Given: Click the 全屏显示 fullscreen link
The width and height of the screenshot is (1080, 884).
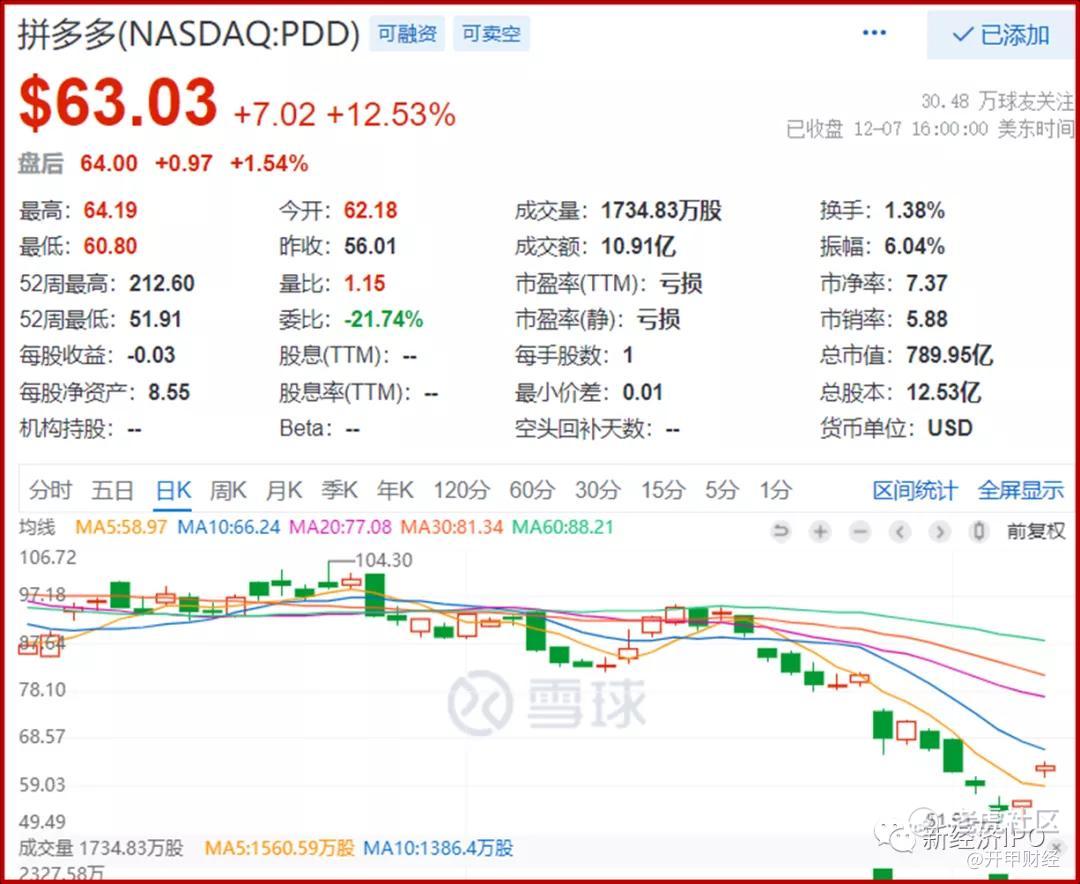Looking at the screenshot, I should click(x=1021, y=491).
